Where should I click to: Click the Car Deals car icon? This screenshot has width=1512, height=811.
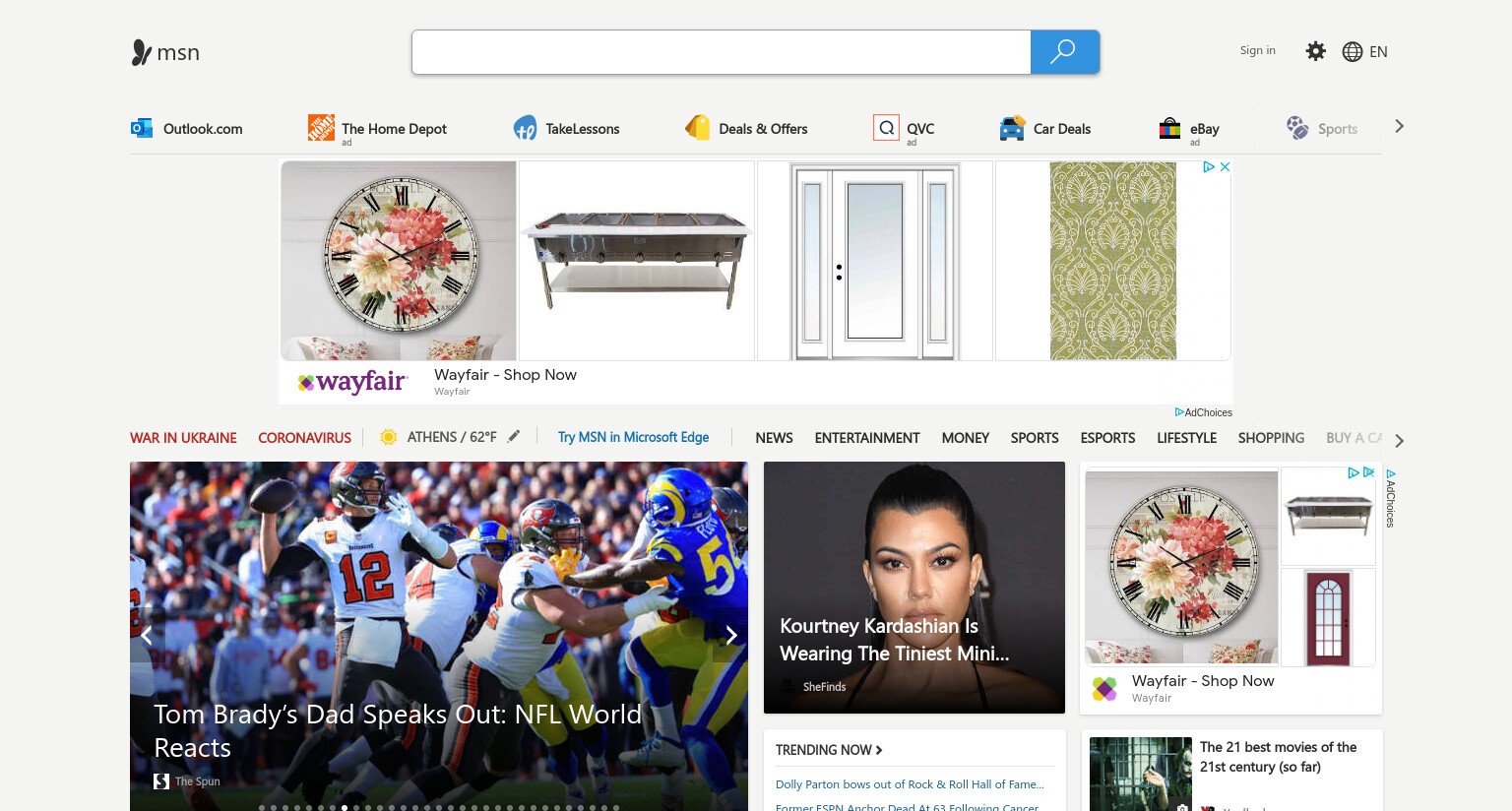pyautogui.click(x=1012, y=129)
